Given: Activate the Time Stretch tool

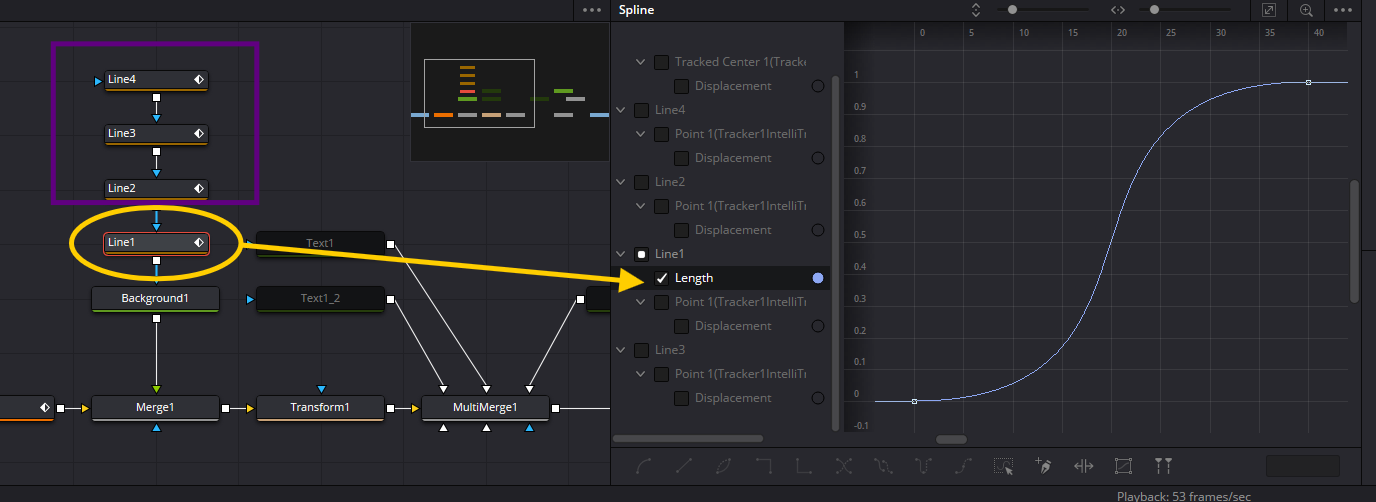Looking at the screenshot, I should click(x=1083, y=466).
